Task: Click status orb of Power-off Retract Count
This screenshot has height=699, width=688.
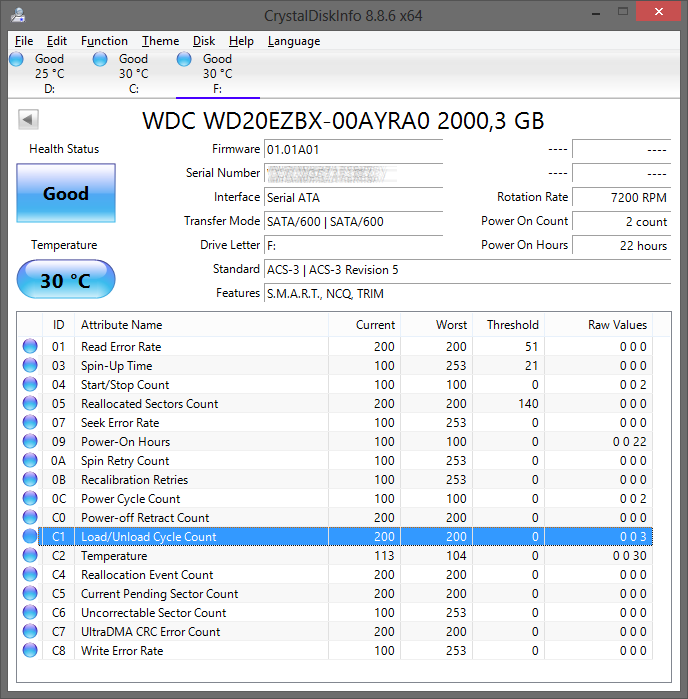Action: click(x=30, y=517)
